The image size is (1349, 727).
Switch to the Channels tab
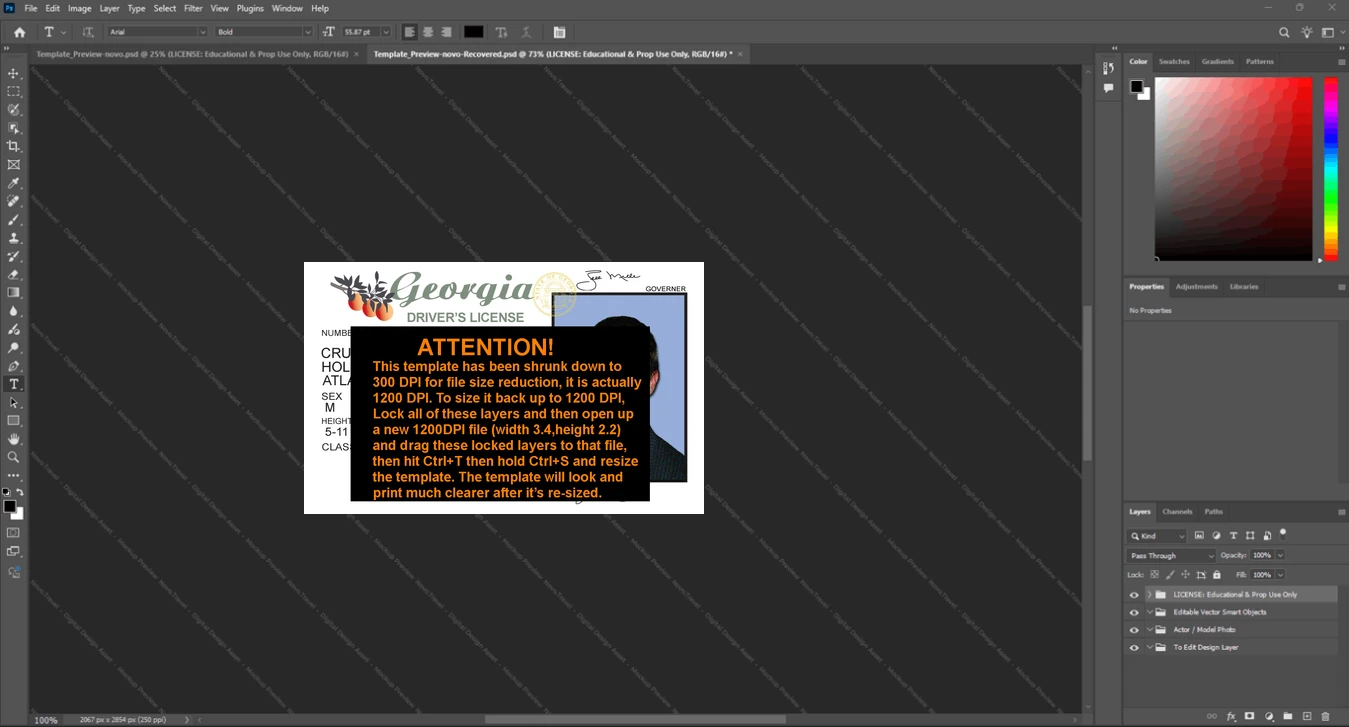pyautogui.click(x=1177, y=511)
